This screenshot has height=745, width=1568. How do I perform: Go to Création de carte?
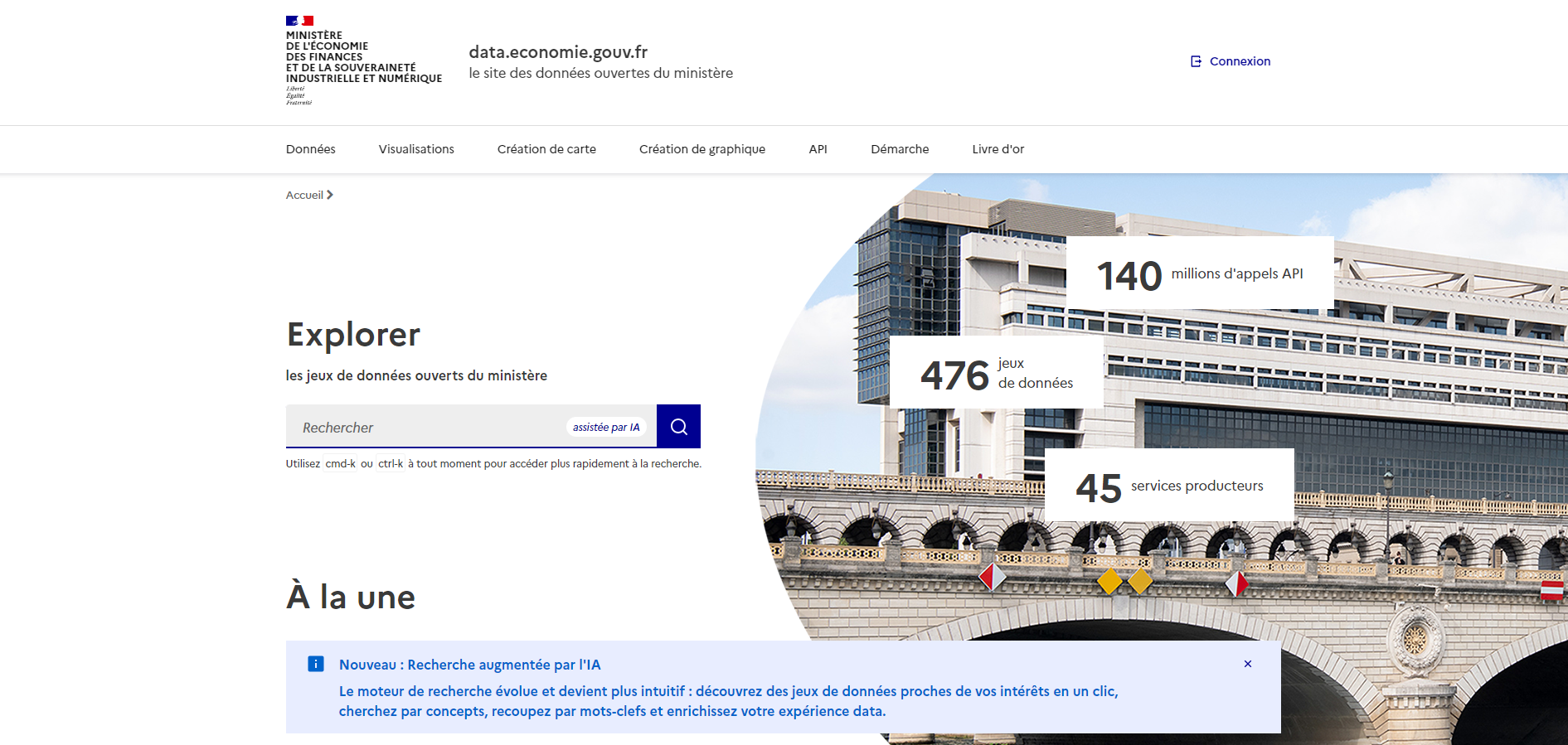click(x=546, y=149)
